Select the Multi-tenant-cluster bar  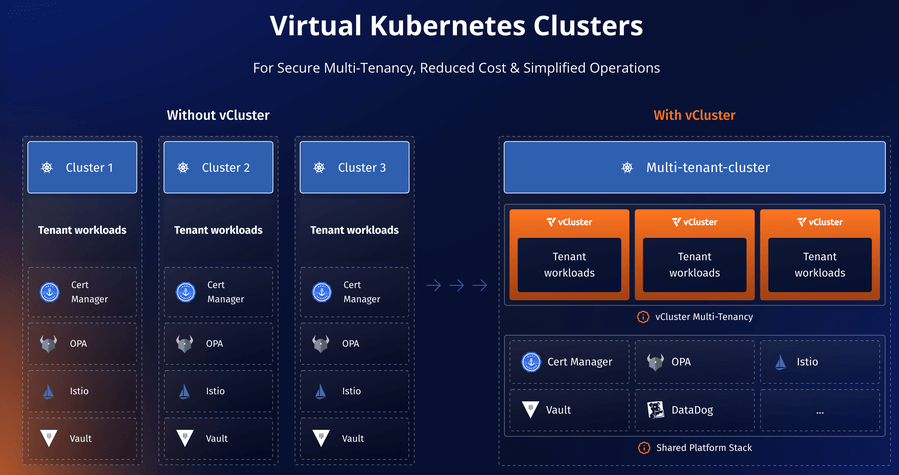click(x=694, y=168)
